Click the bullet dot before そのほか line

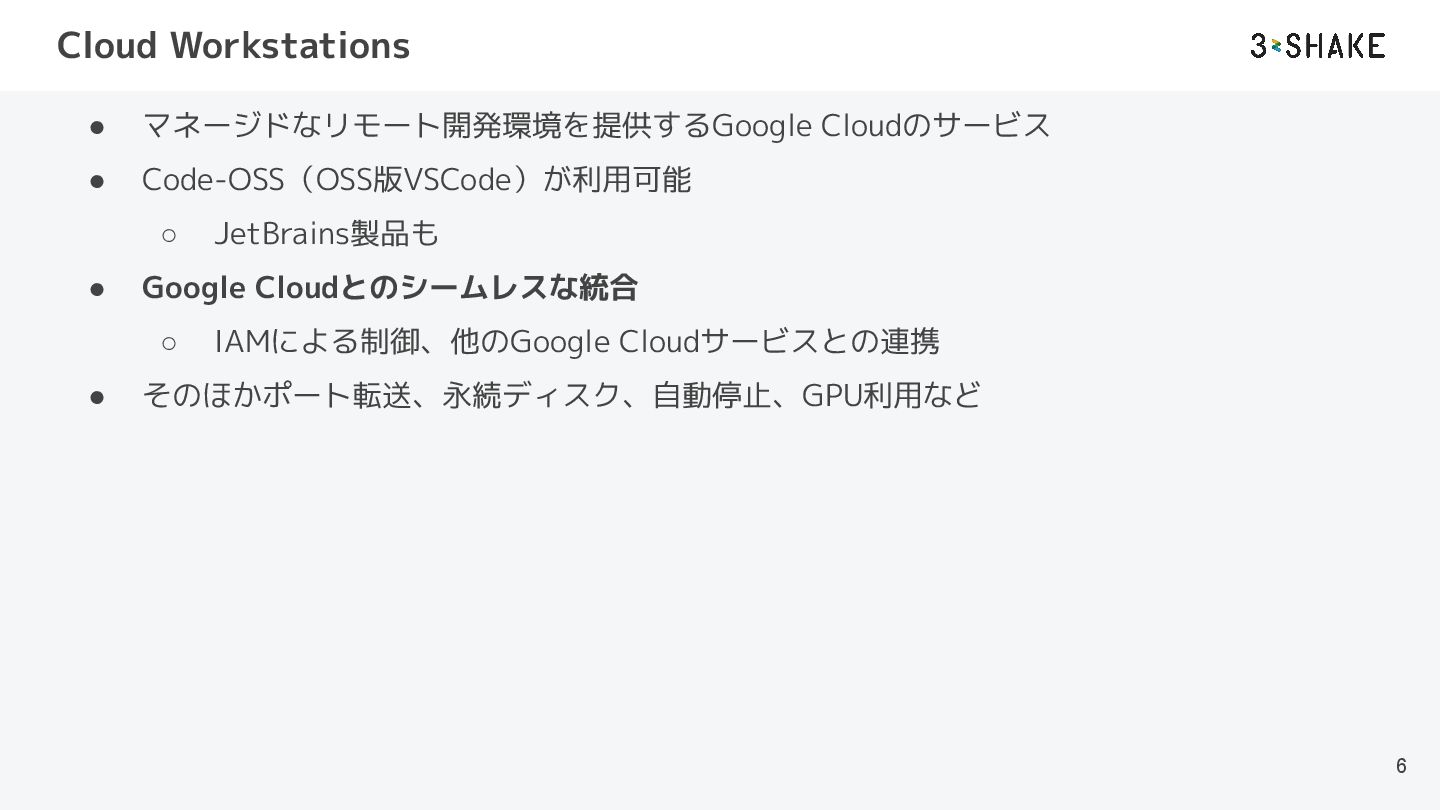[98, 397]
